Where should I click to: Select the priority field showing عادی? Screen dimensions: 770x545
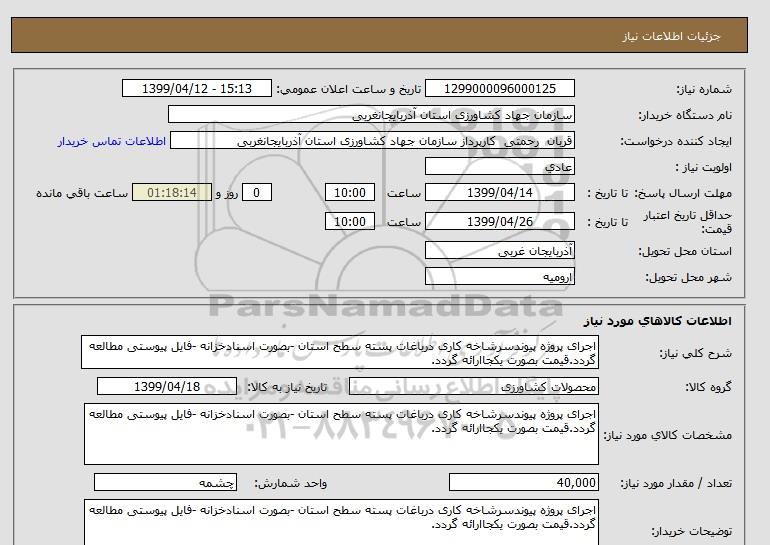click(x=501, y=167)
